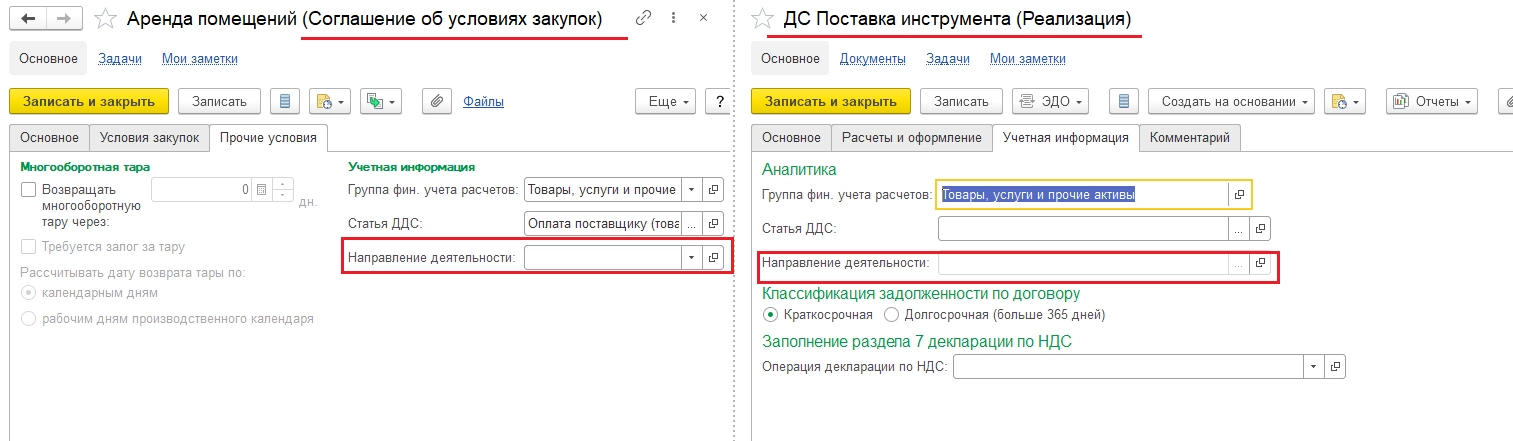The image size is (1513, 441).
Task: Open Задачи link in Аренда помещений window
Action: coord(120,58)
